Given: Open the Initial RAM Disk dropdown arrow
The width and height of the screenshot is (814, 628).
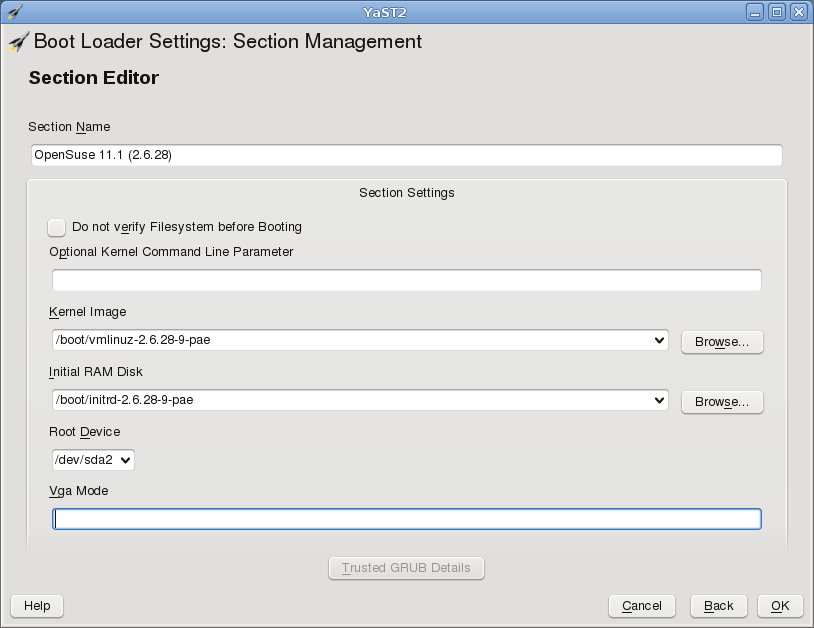Looking at the screenshot, I should 659,400.
